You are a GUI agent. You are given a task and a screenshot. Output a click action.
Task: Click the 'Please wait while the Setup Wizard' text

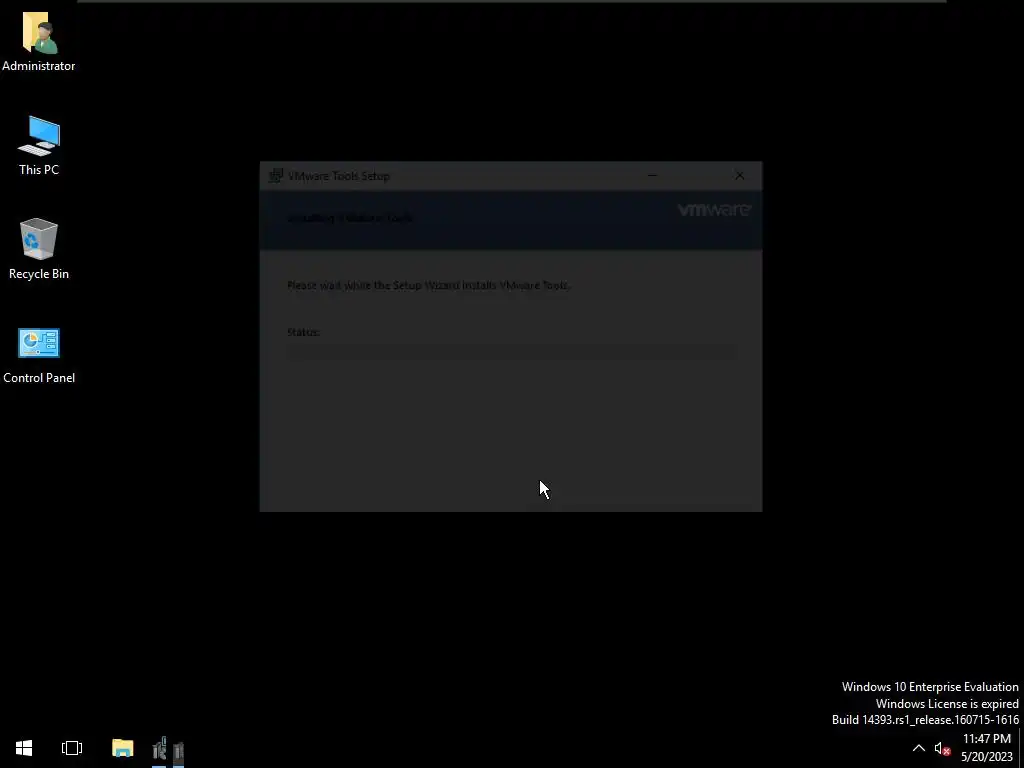click(x=428, y=285)
